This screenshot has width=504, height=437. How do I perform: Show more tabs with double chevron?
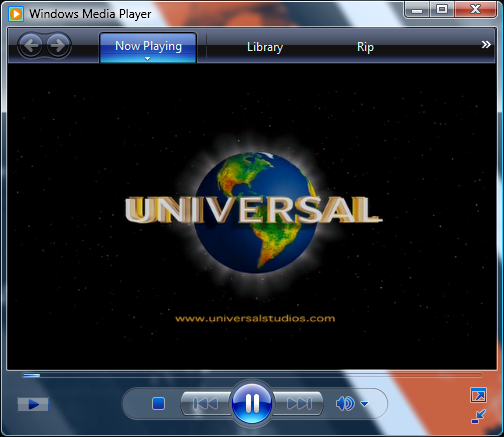tap(486, 44)
